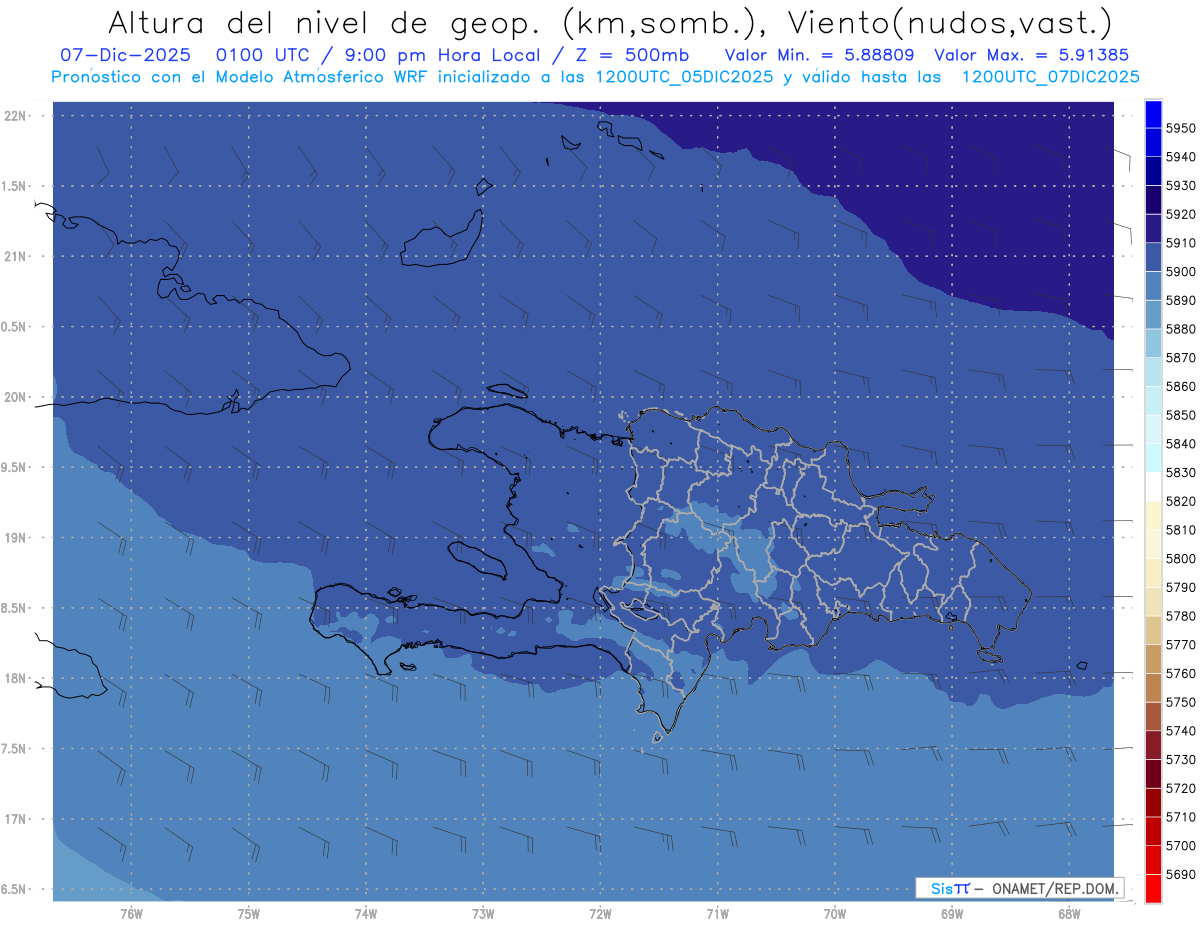
Task: Click legend value 5730
Action: [1180, 760]
